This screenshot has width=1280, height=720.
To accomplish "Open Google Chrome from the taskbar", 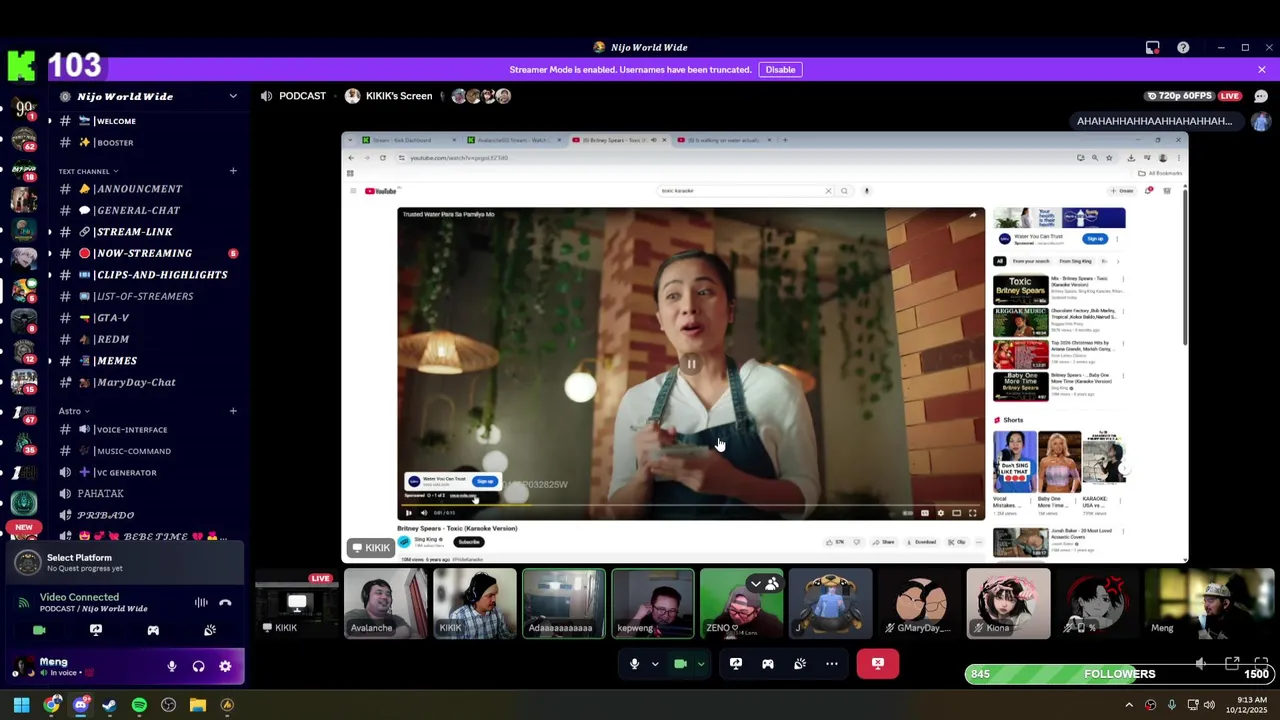I will 51,705.
